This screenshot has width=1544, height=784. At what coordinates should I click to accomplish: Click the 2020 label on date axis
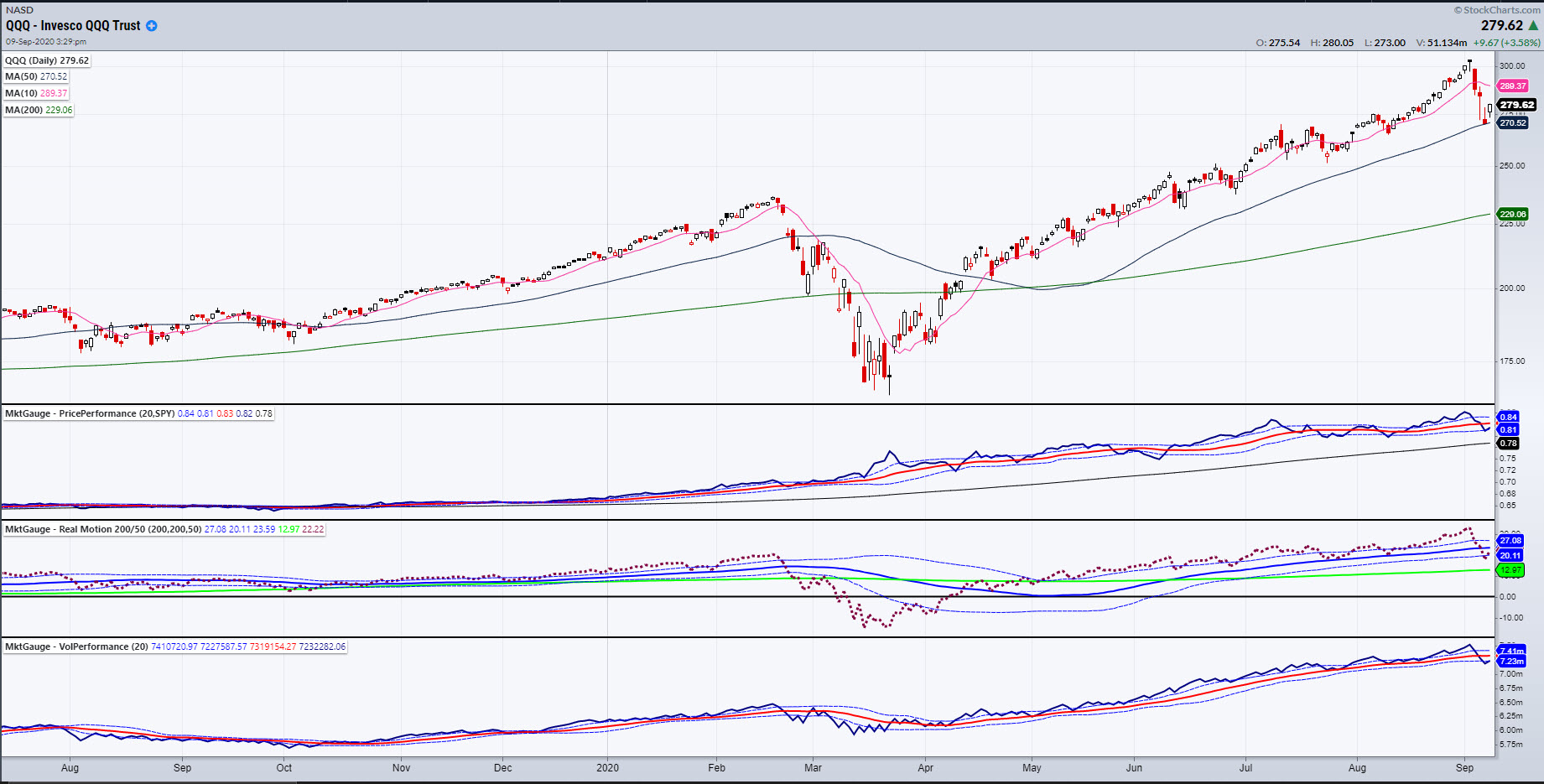click(x=607, y=767)
